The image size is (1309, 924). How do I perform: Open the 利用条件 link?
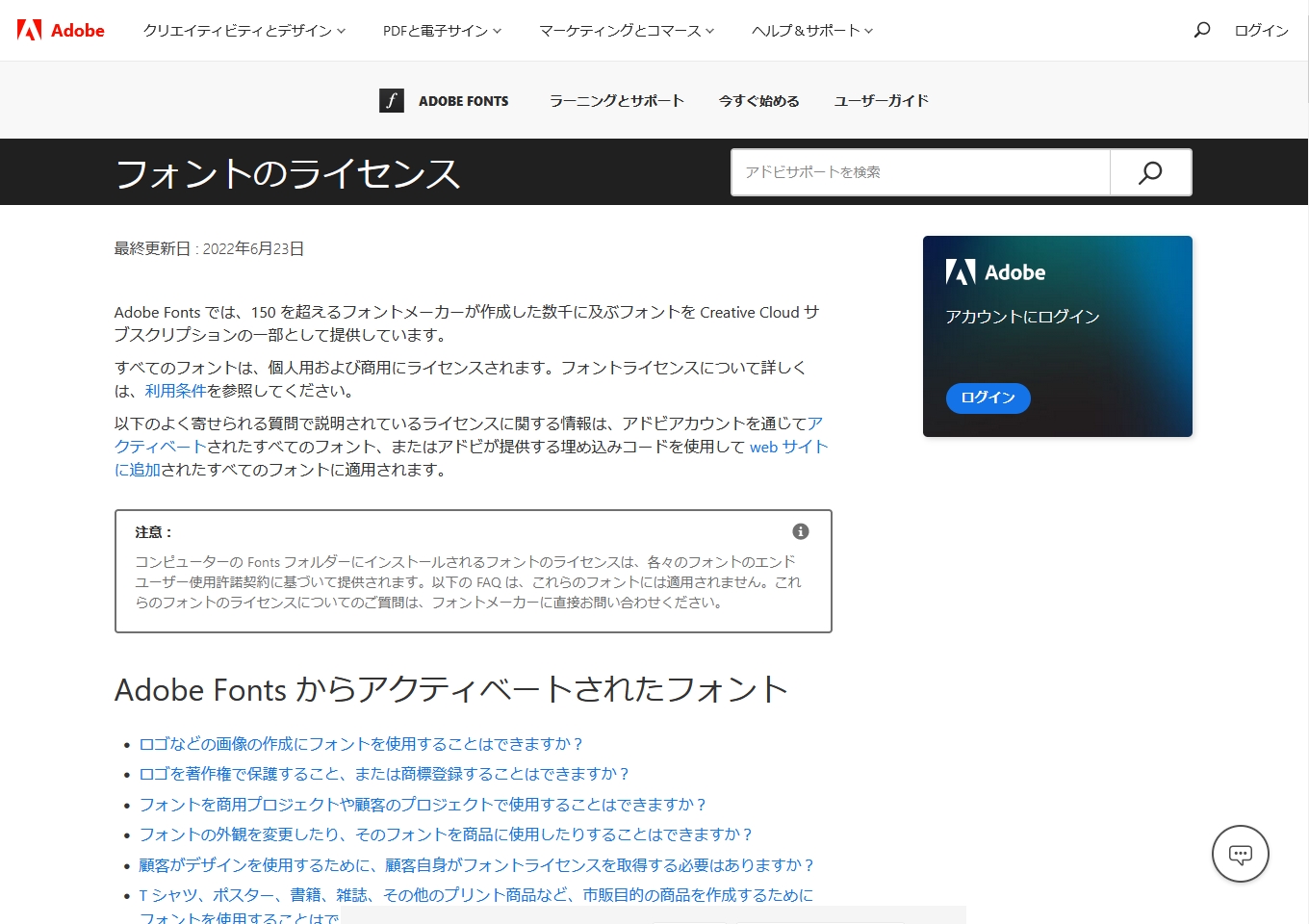[x=176, y=391]
